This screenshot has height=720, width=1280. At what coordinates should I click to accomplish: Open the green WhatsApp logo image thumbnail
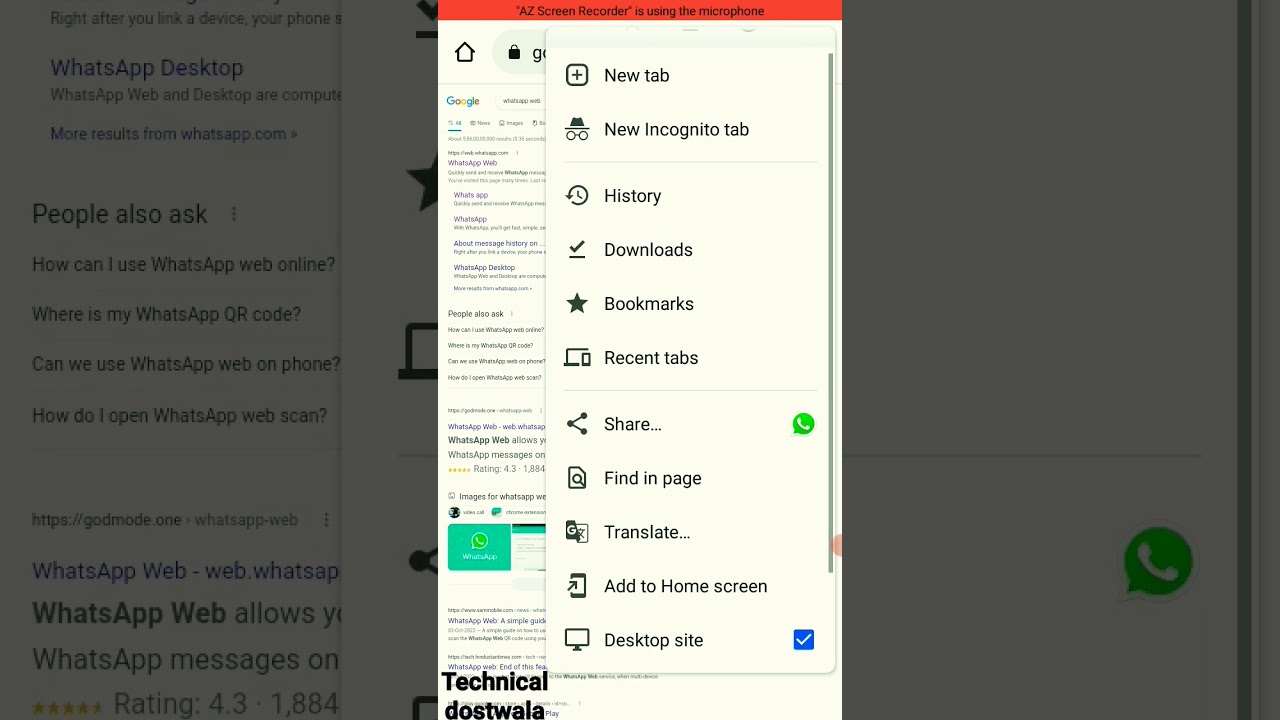479,547
